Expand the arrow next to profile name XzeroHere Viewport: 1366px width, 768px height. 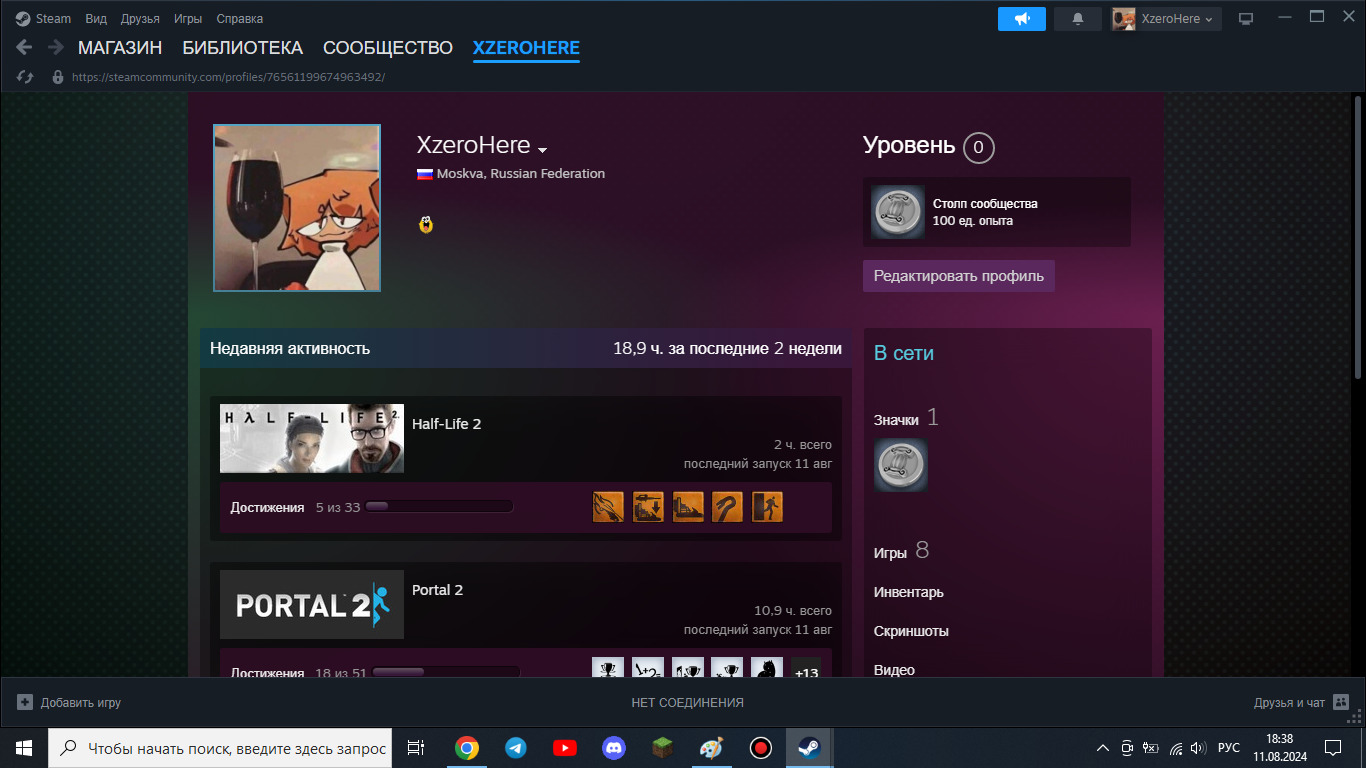pos(542,150)
